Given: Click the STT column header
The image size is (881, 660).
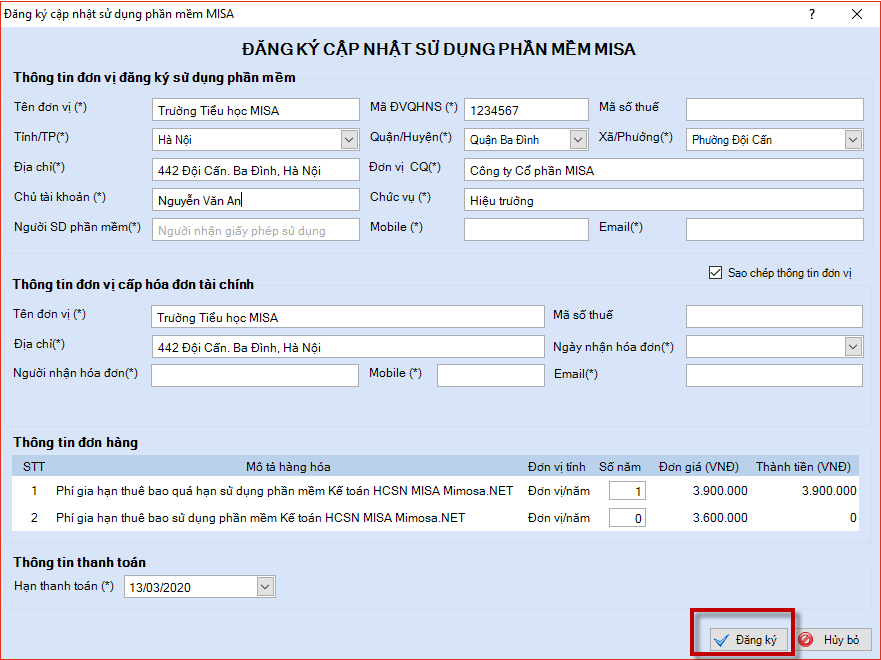Looking at the screenshot, I should point(34,467).
